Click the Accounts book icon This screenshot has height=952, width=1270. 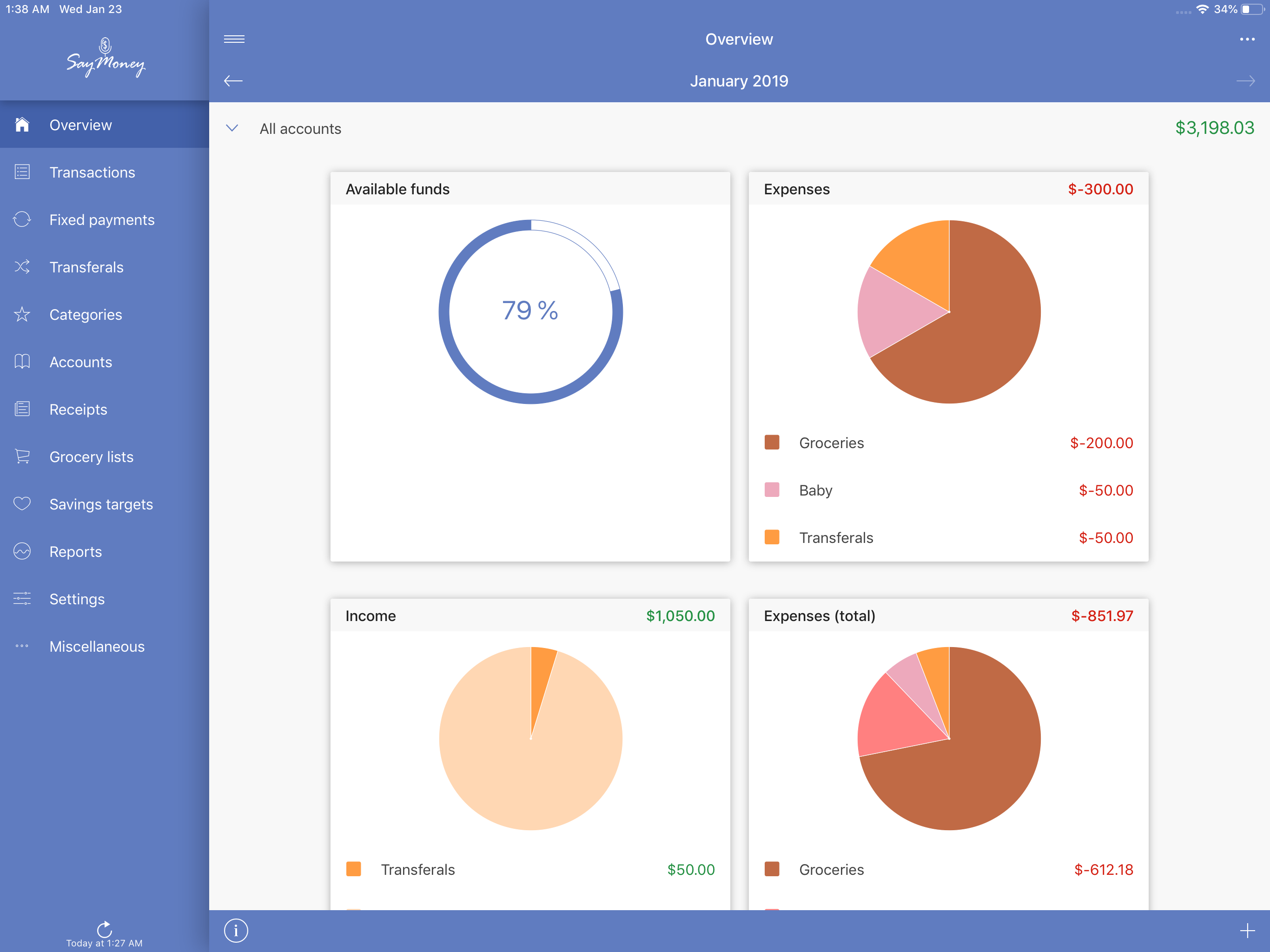tap(22, 361)
